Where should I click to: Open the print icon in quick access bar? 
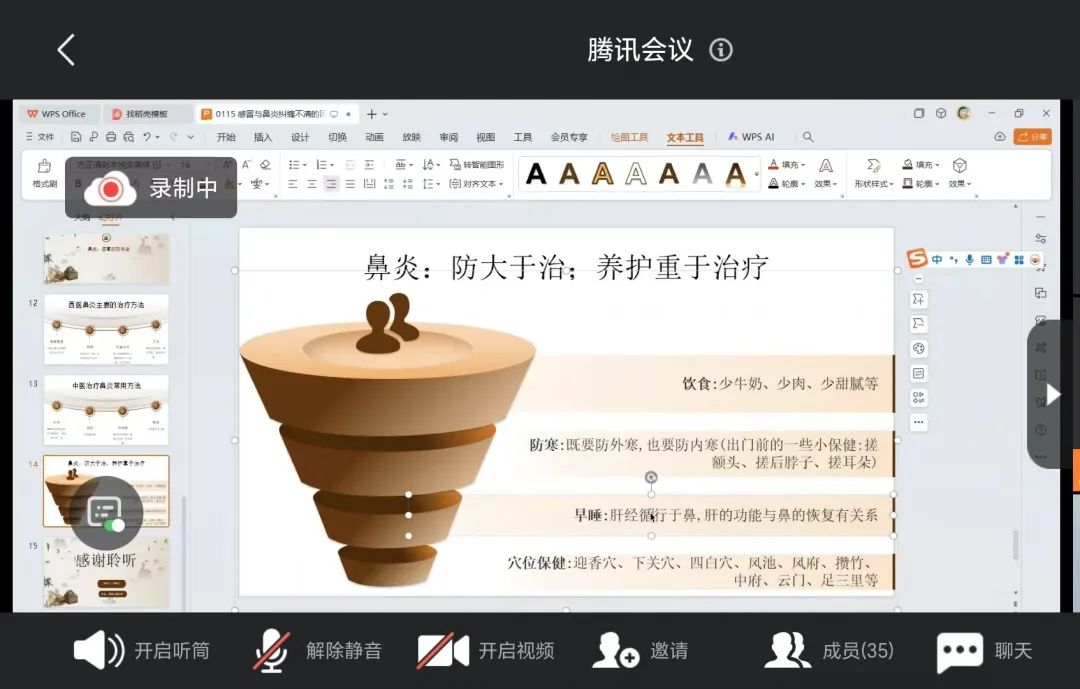(111, 137)
